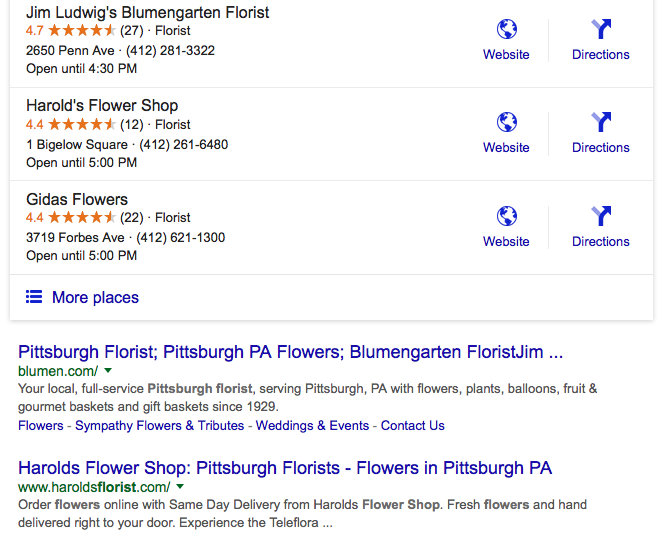
Task: Click globe Website icon for Gidas Flowers
Action: [506, 216]
